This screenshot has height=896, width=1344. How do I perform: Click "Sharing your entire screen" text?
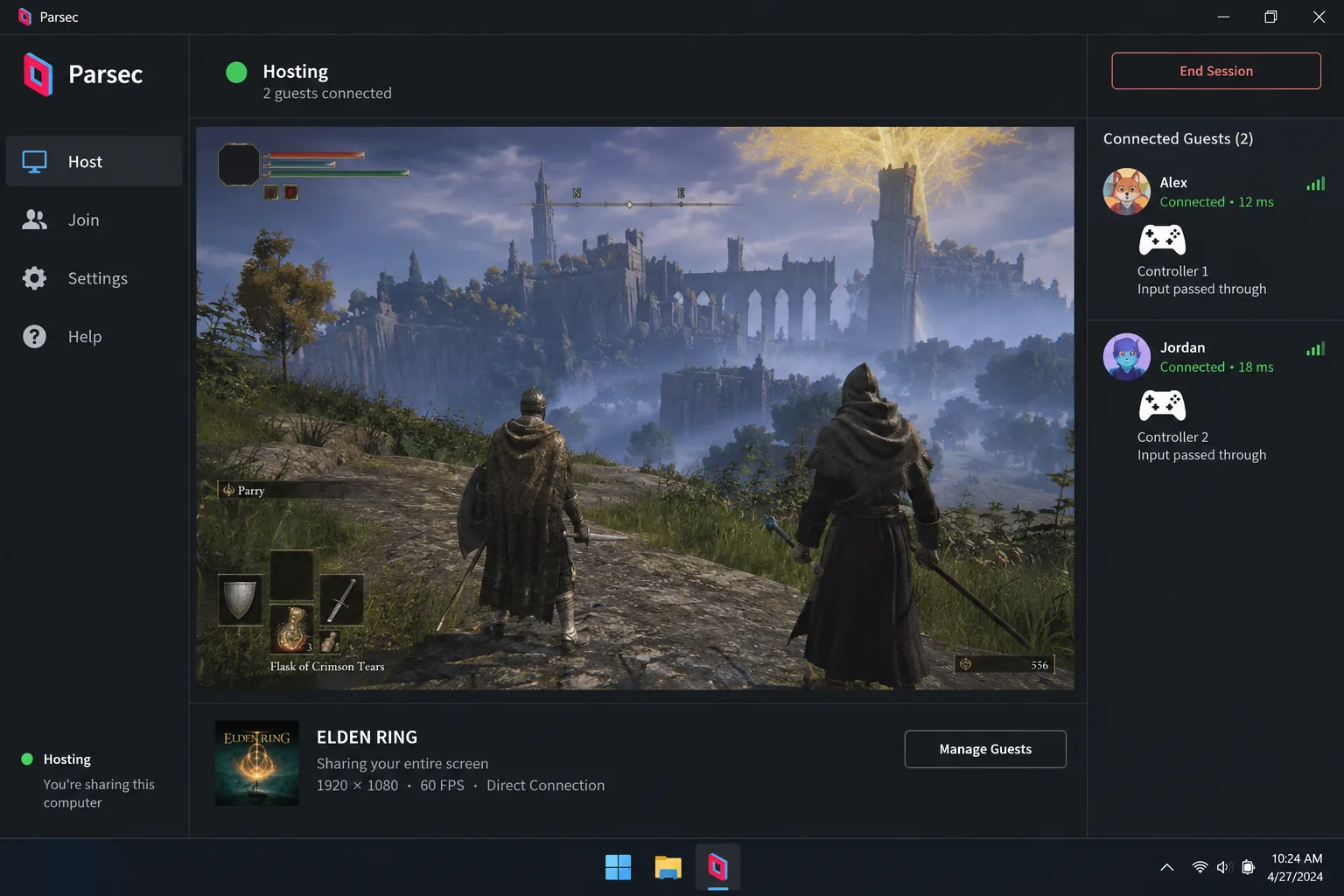click(402, 764)
